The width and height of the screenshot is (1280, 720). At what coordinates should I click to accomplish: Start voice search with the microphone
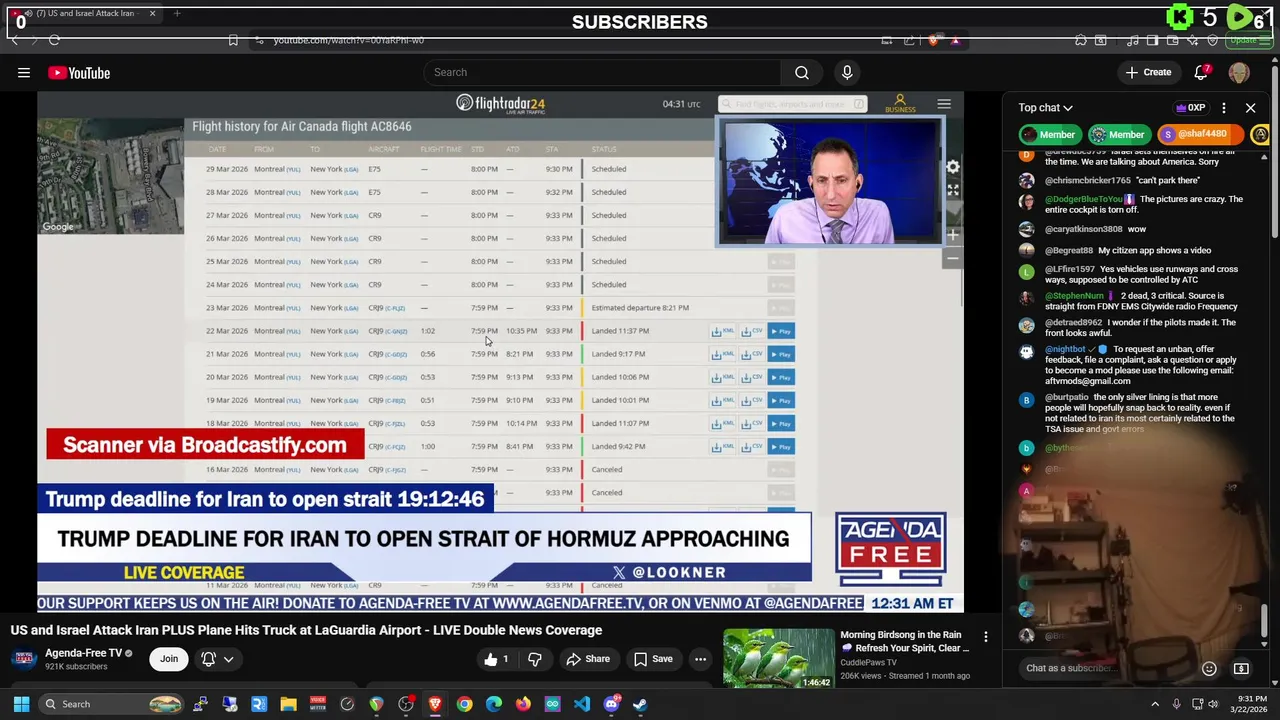847,72
